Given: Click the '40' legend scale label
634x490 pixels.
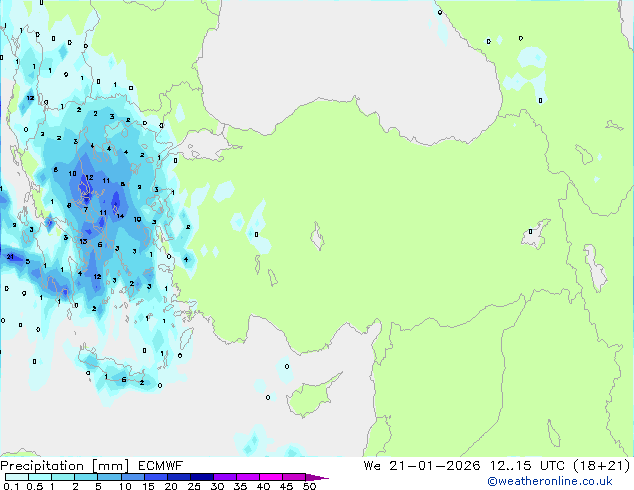Looking at the screenshot, I should click(263, 486).
